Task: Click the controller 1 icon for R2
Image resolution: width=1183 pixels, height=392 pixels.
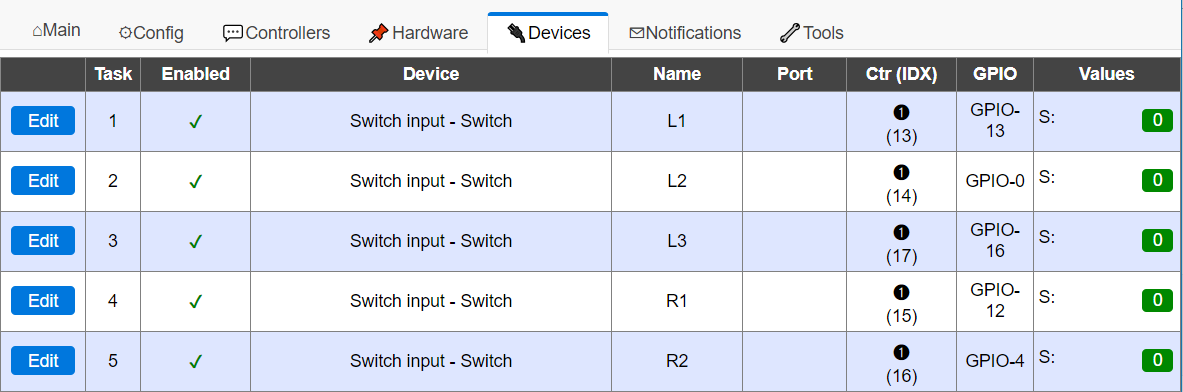Action: click(901, 353)
